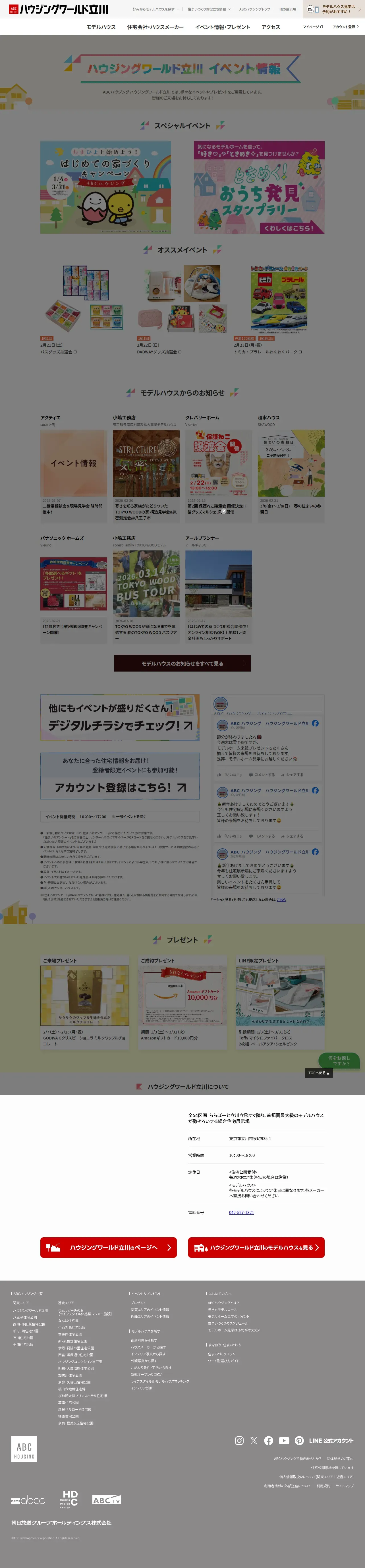Click ハウジングワールド立川のモデルハウスを見る button
Image resolution: width=365 pixels, height=1568 pixels.
click(256, 1247)
